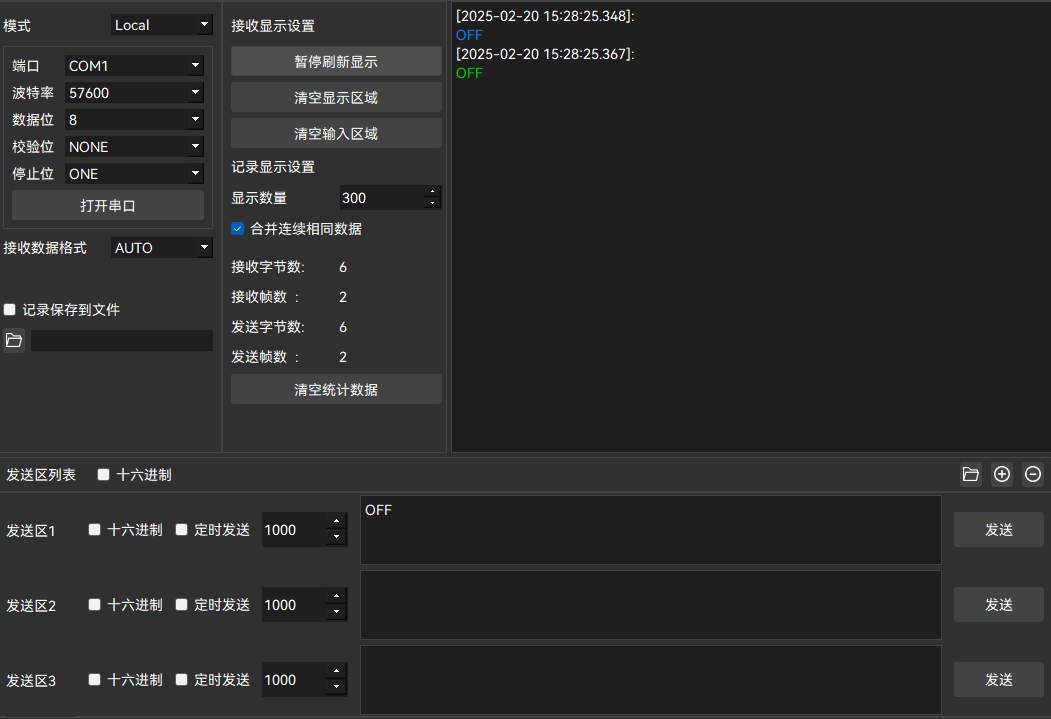This screenshot has width=1051, height=719.
Task: Select the 端口 COM1 dropdown
Action: 134,66
